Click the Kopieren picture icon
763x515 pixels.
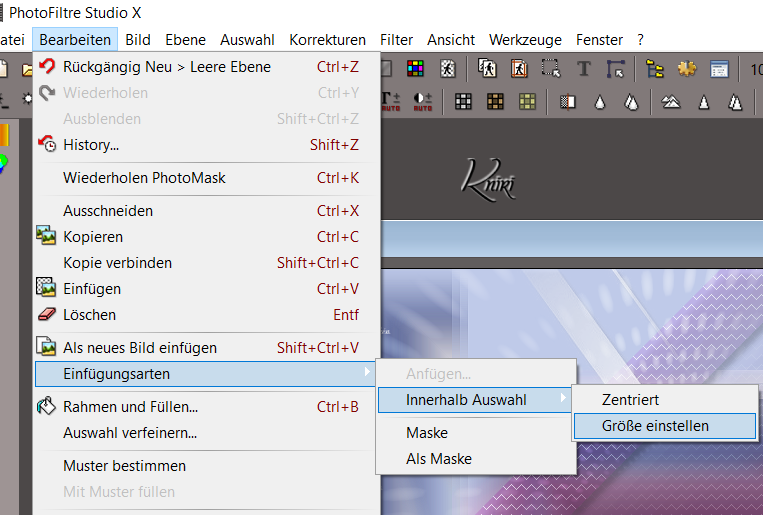pos(46,236)
